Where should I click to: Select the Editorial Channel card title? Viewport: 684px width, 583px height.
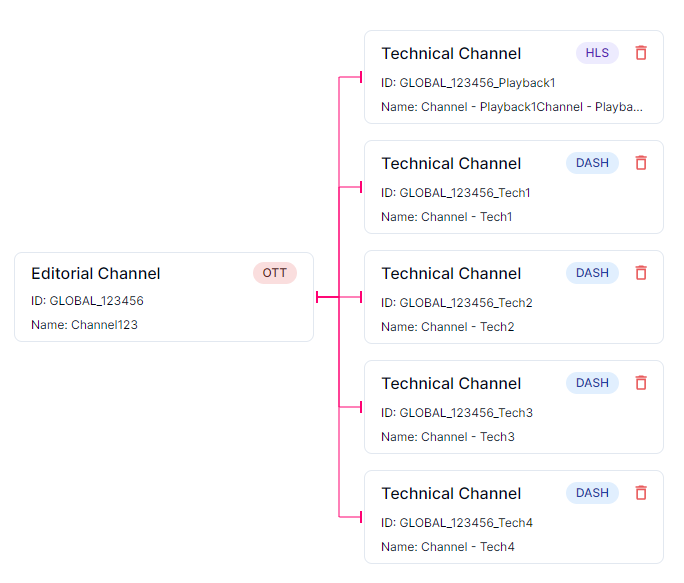coord(96,274)
